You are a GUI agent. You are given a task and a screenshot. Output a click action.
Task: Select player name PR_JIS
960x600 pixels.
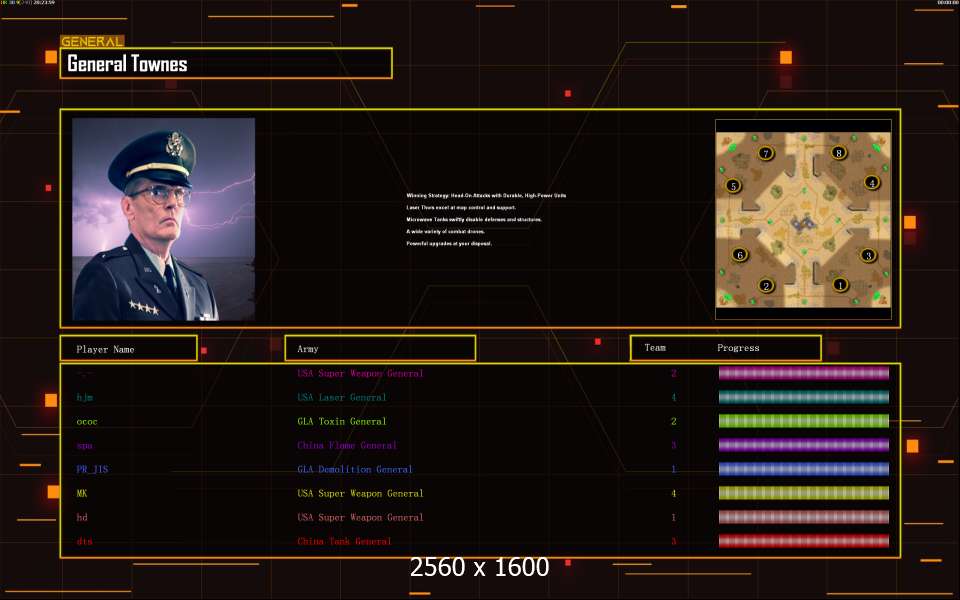coord(92,470)
